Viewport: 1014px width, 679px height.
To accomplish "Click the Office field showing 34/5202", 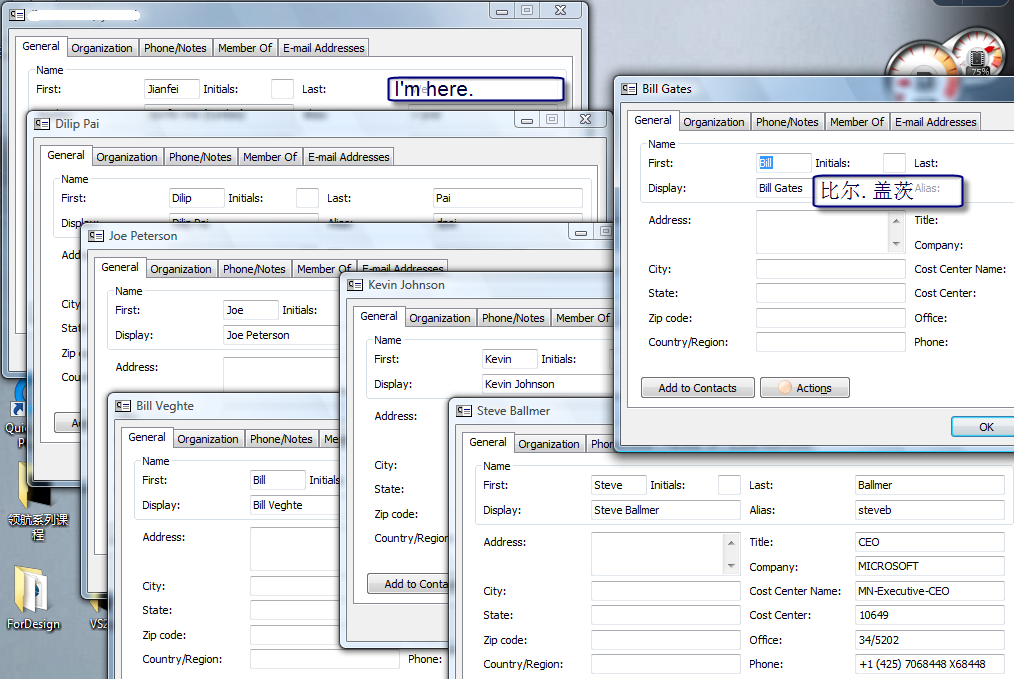I will pos(929,640).
